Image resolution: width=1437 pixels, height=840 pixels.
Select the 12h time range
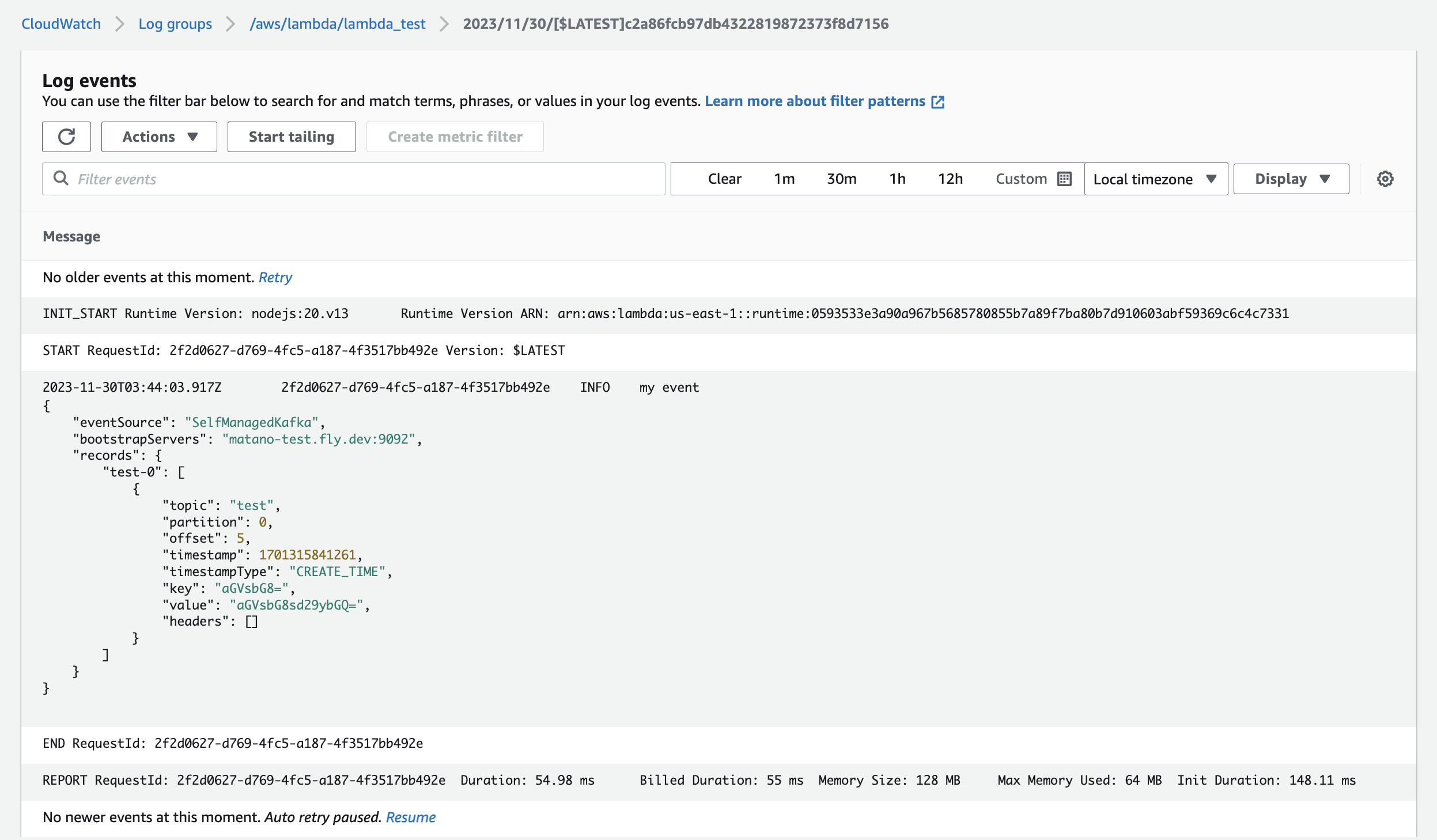[x=950, y=179]
